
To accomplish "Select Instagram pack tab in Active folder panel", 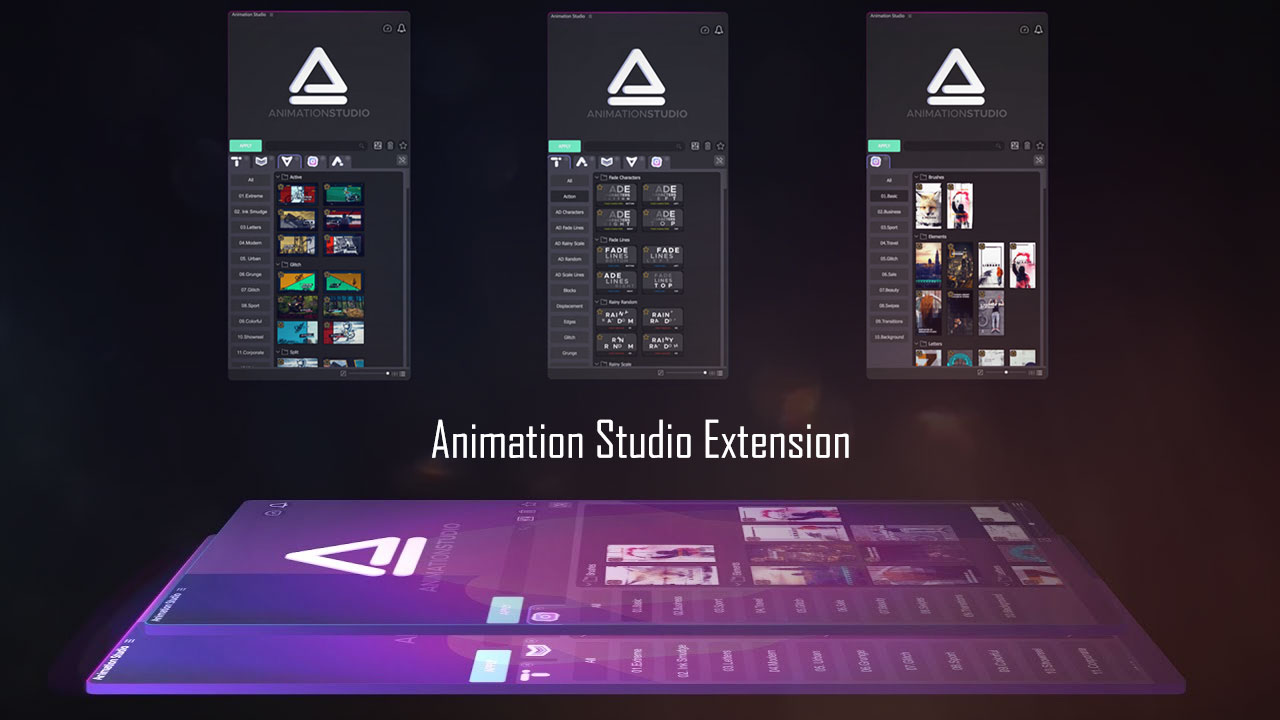I will tap(313, 161).
